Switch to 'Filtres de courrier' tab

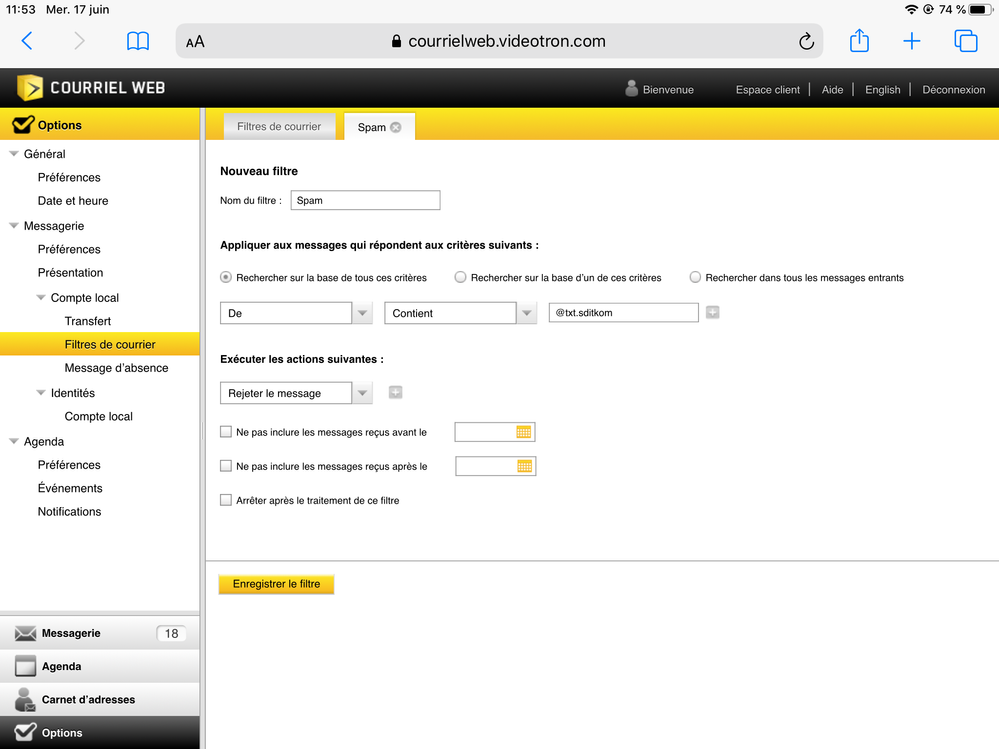[279, 127]
